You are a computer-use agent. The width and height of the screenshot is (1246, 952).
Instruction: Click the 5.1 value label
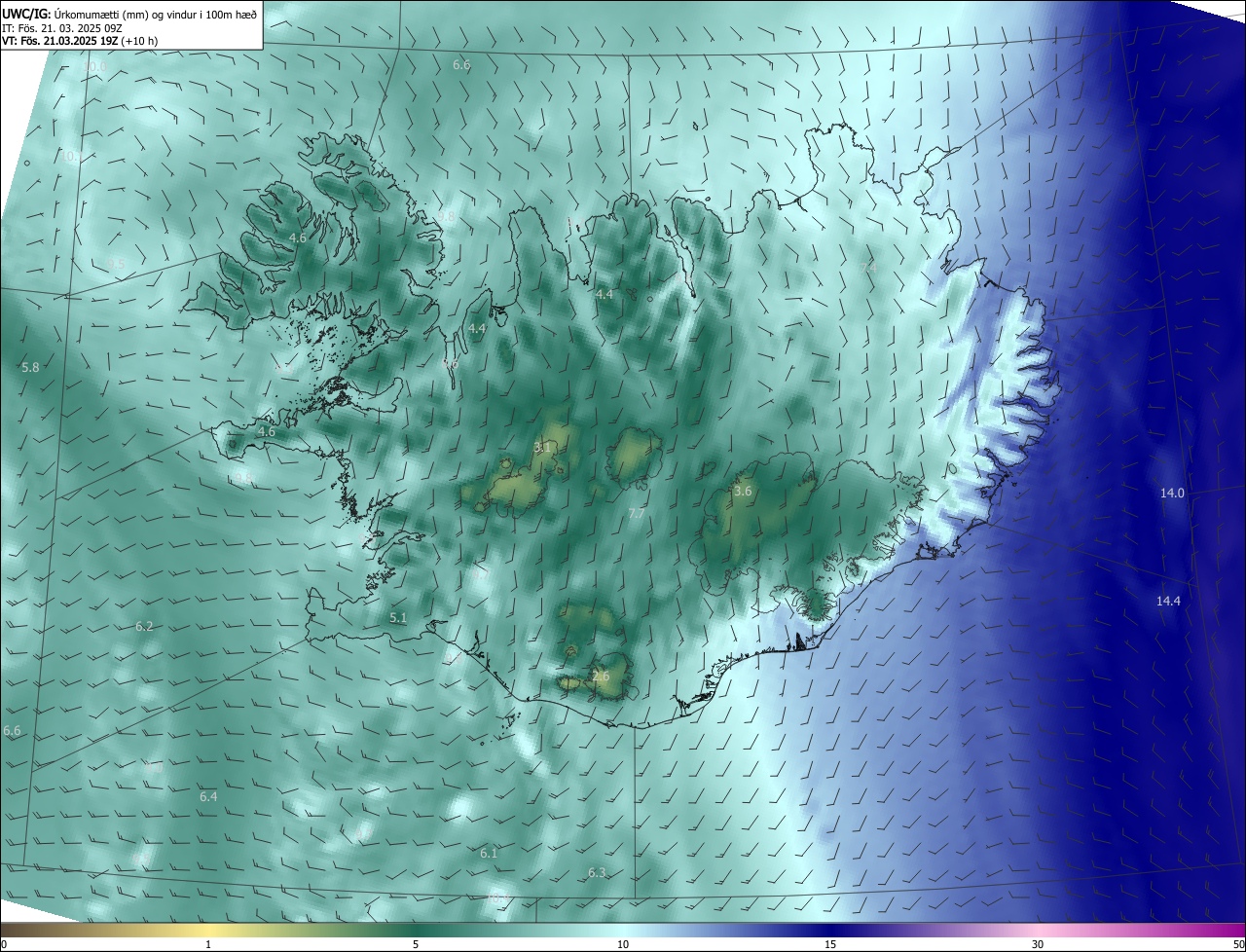point(398,618)
